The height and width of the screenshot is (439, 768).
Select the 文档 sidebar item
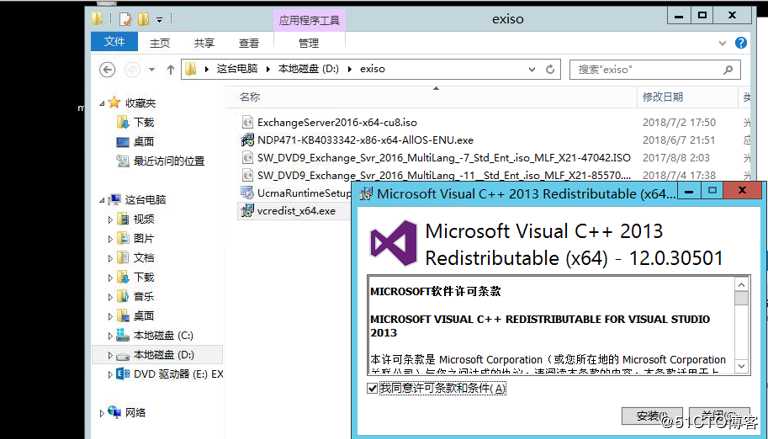[x=144, y=258]
